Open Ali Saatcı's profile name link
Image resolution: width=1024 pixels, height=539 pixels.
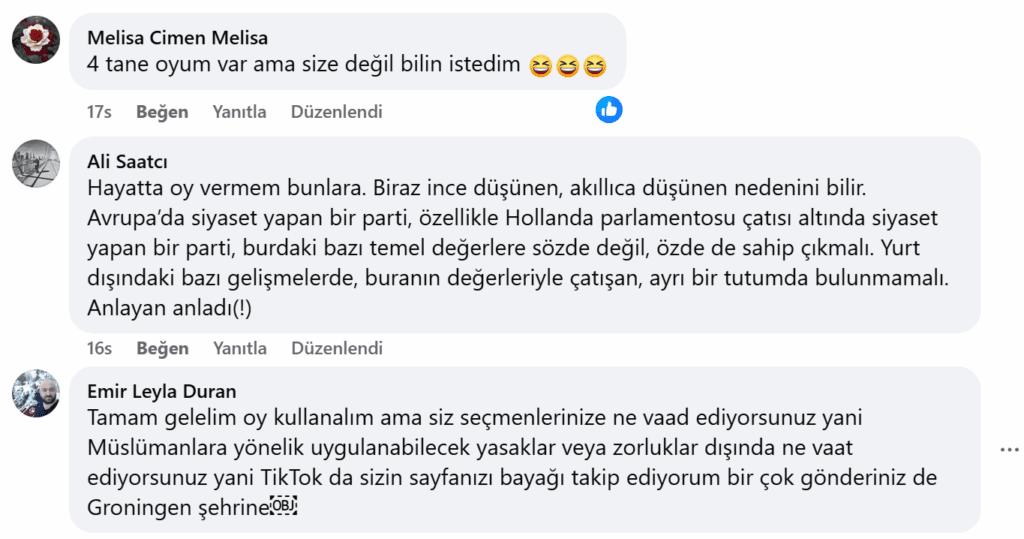(129, 162)
